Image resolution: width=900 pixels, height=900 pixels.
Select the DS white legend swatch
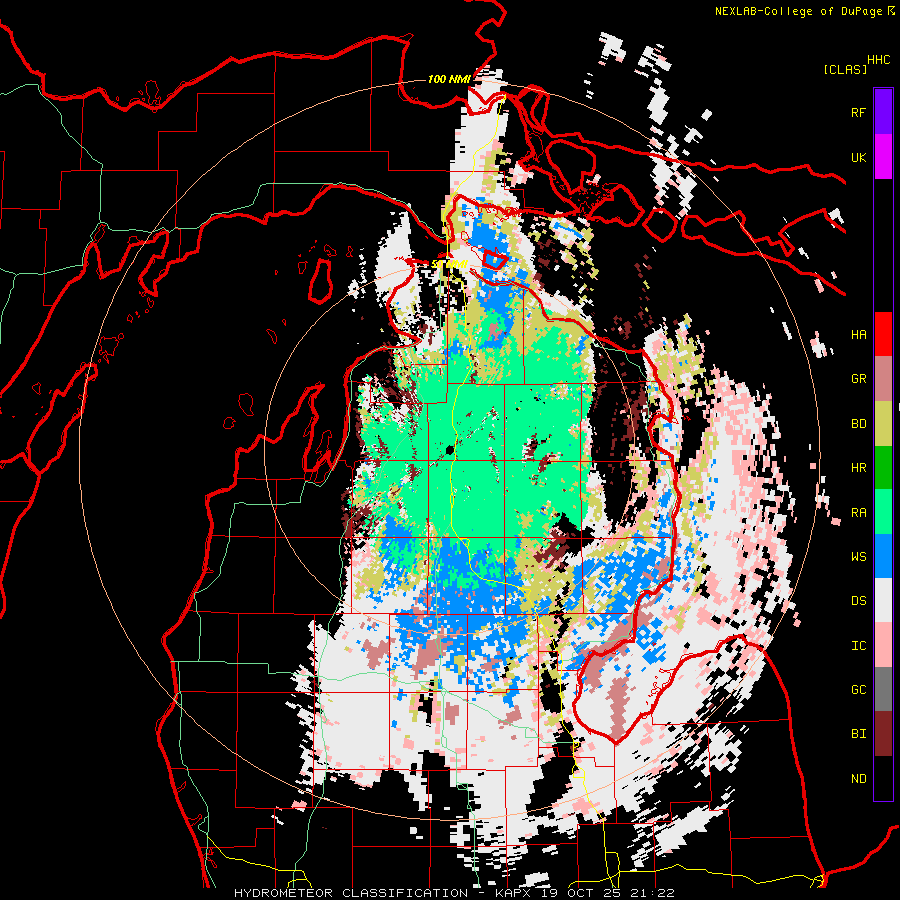click(x=883, y=600)
